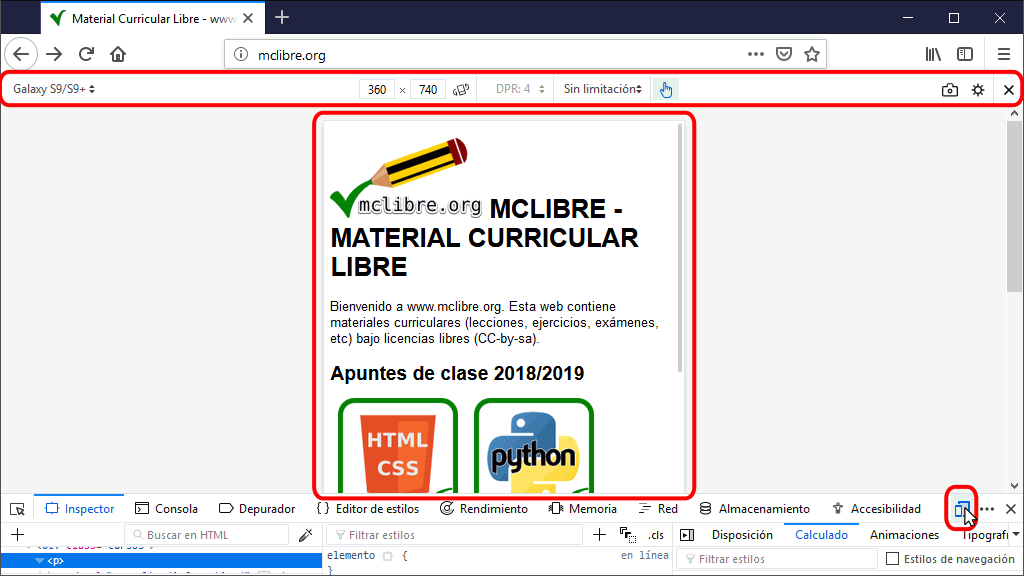1024x576 pixels.
Task: Switch to the Inspector tab
Action: pos(79,509)
